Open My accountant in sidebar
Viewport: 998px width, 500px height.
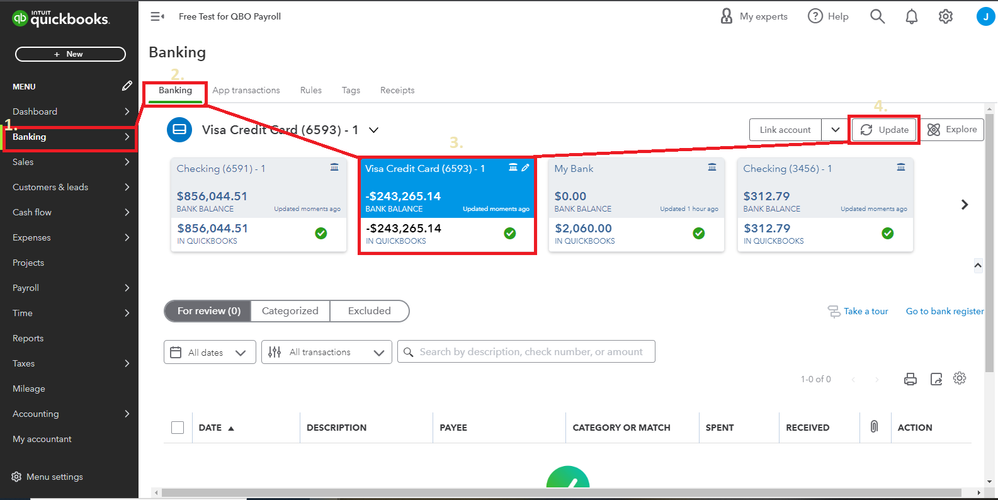[69, 439]
